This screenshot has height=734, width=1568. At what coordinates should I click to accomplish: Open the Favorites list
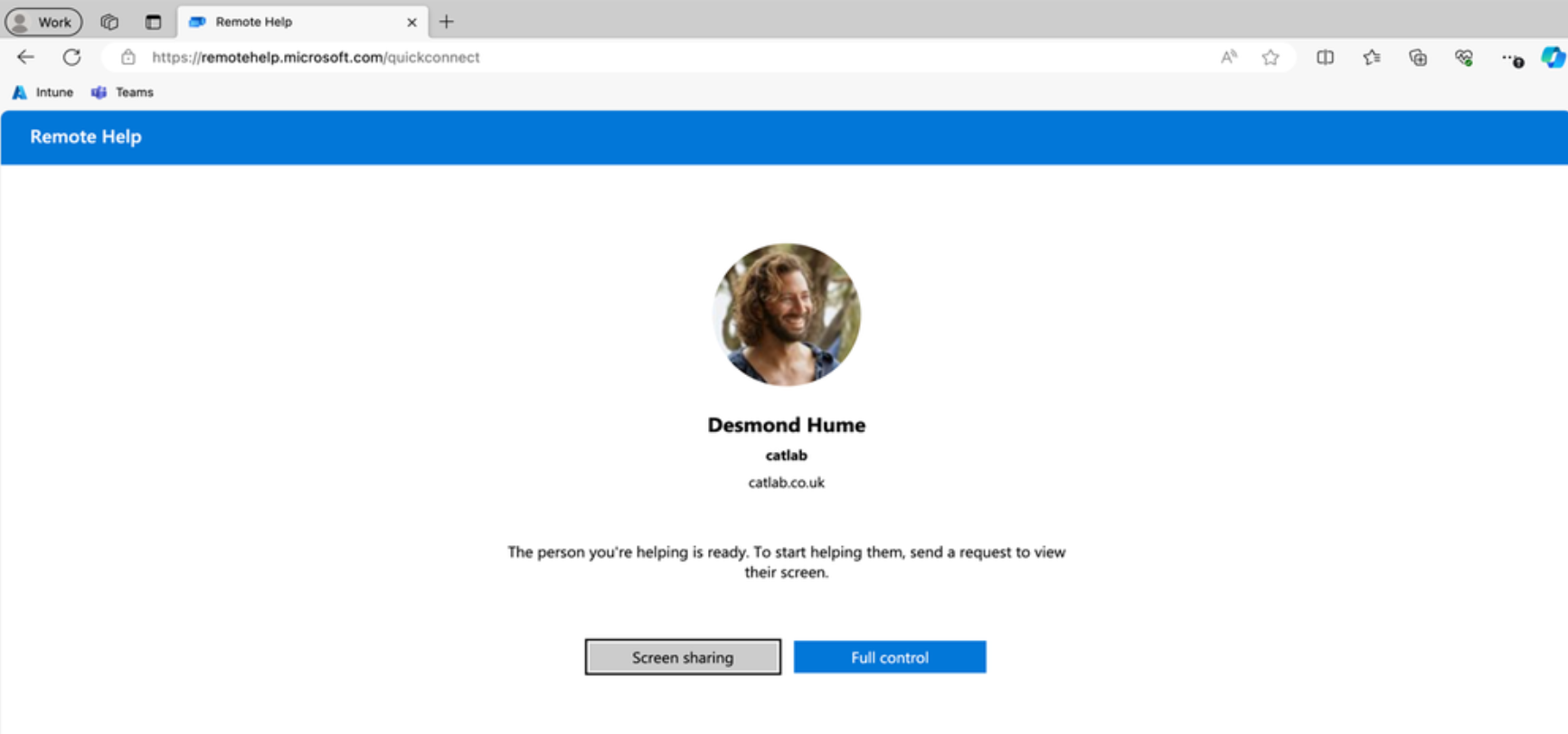(x=1372, y=57)
